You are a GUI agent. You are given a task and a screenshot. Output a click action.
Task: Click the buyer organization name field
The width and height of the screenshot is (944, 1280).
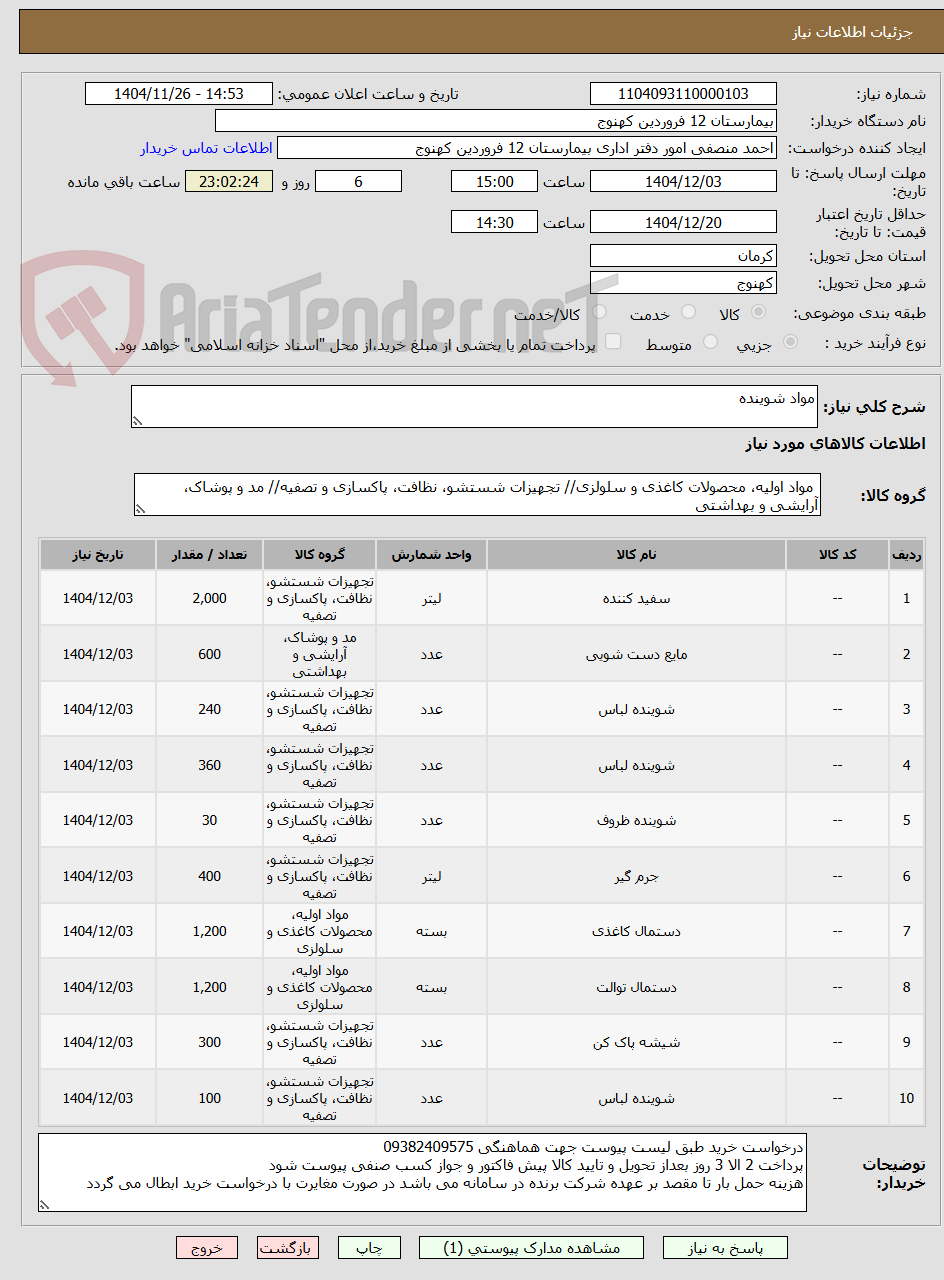click(496, 121)
